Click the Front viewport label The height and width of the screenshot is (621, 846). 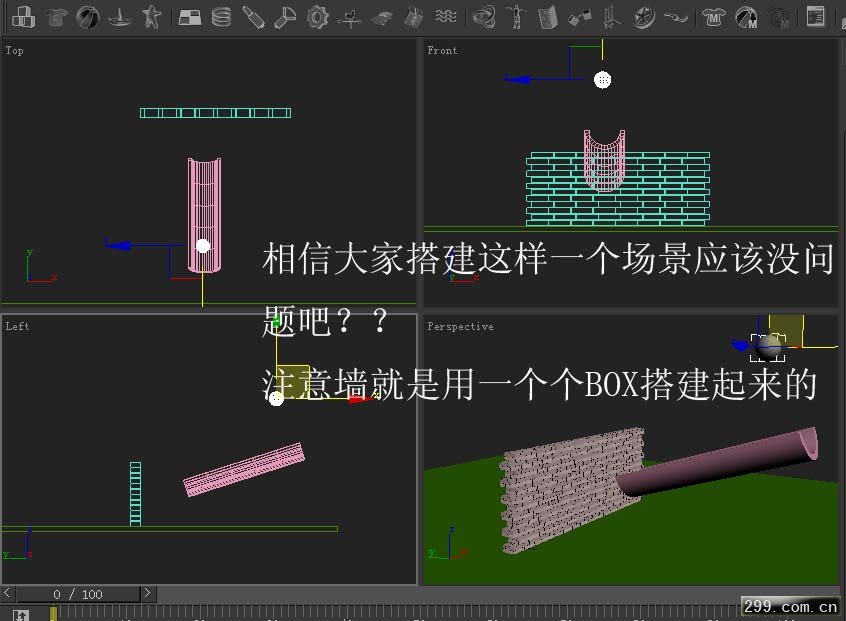tap(442, 51)
